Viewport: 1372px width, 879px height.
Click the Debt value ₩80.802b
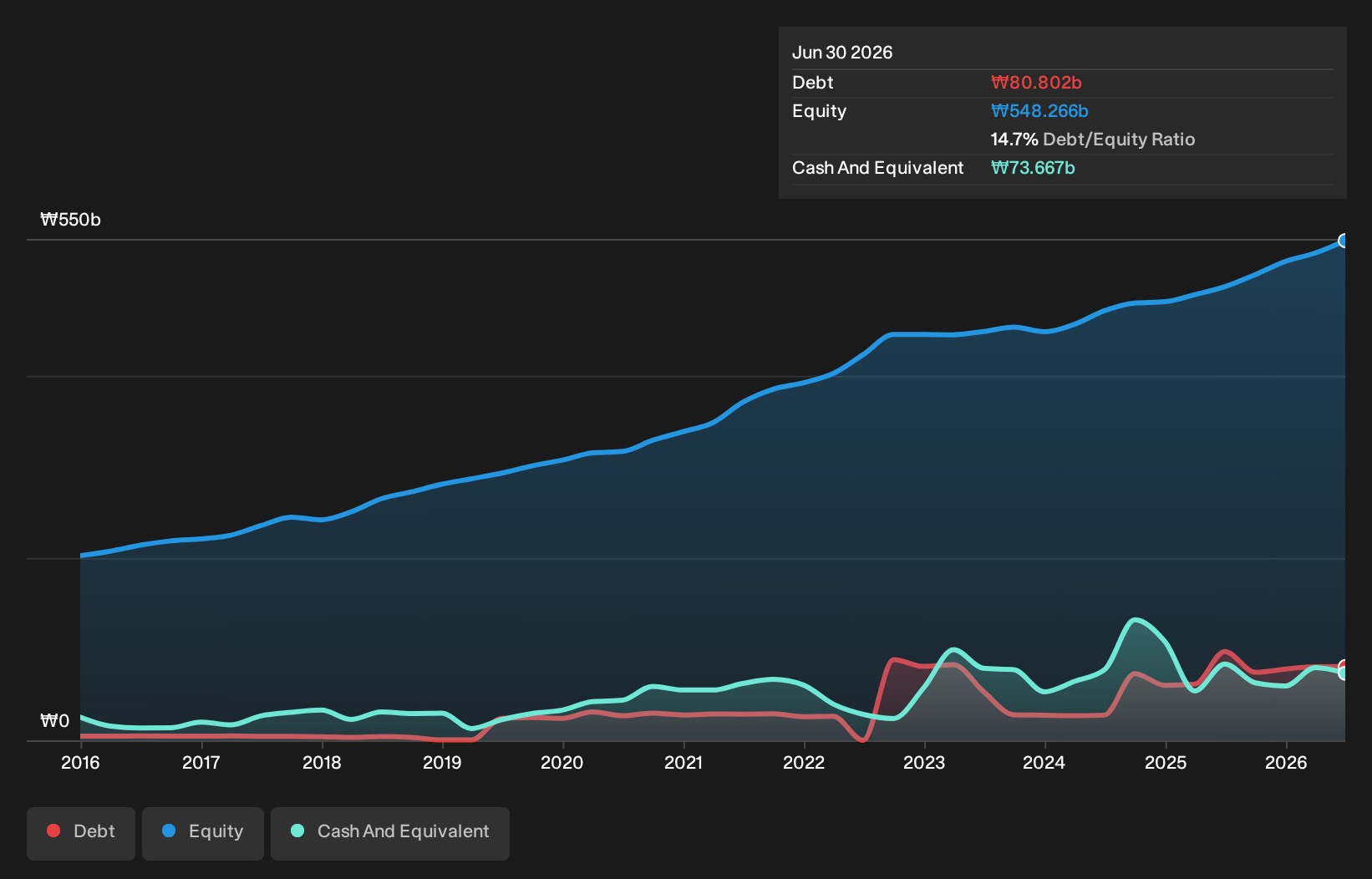click(1036, 83)
